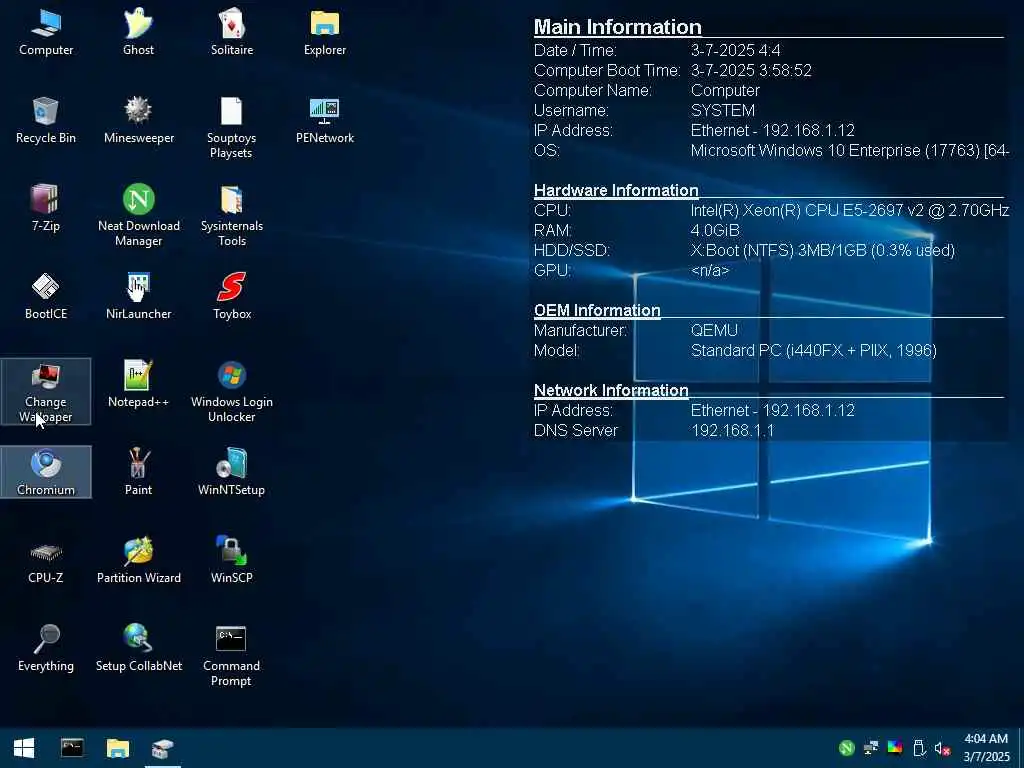Open the Partition Wizard shortcut

(x=138, y=560)
